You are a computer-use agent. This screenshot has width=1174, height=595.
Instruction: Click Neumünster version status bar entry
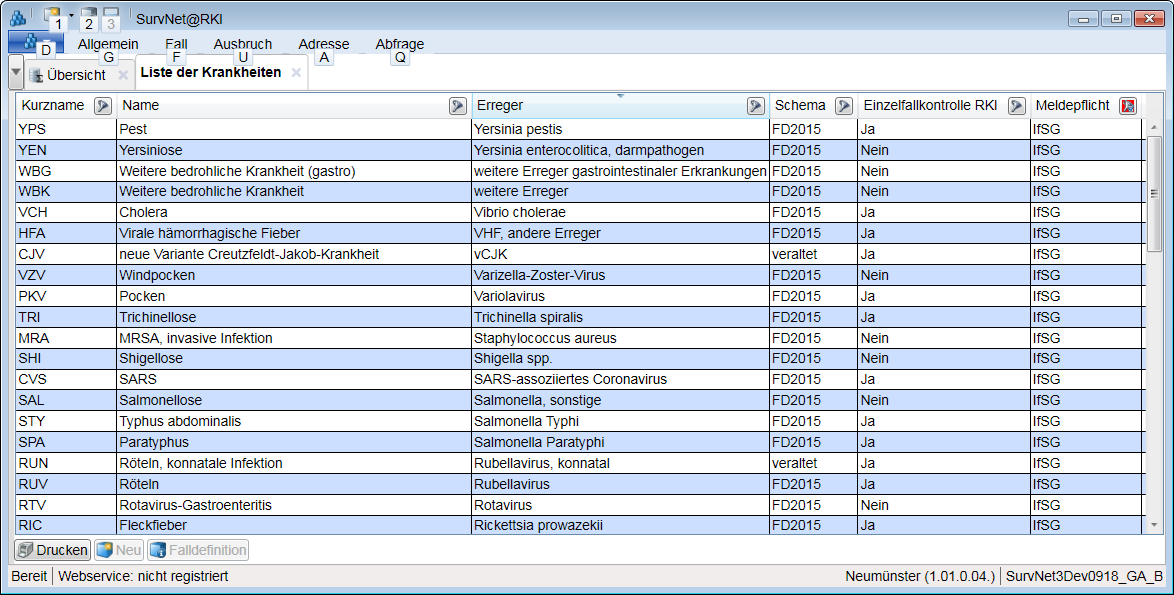920,576
